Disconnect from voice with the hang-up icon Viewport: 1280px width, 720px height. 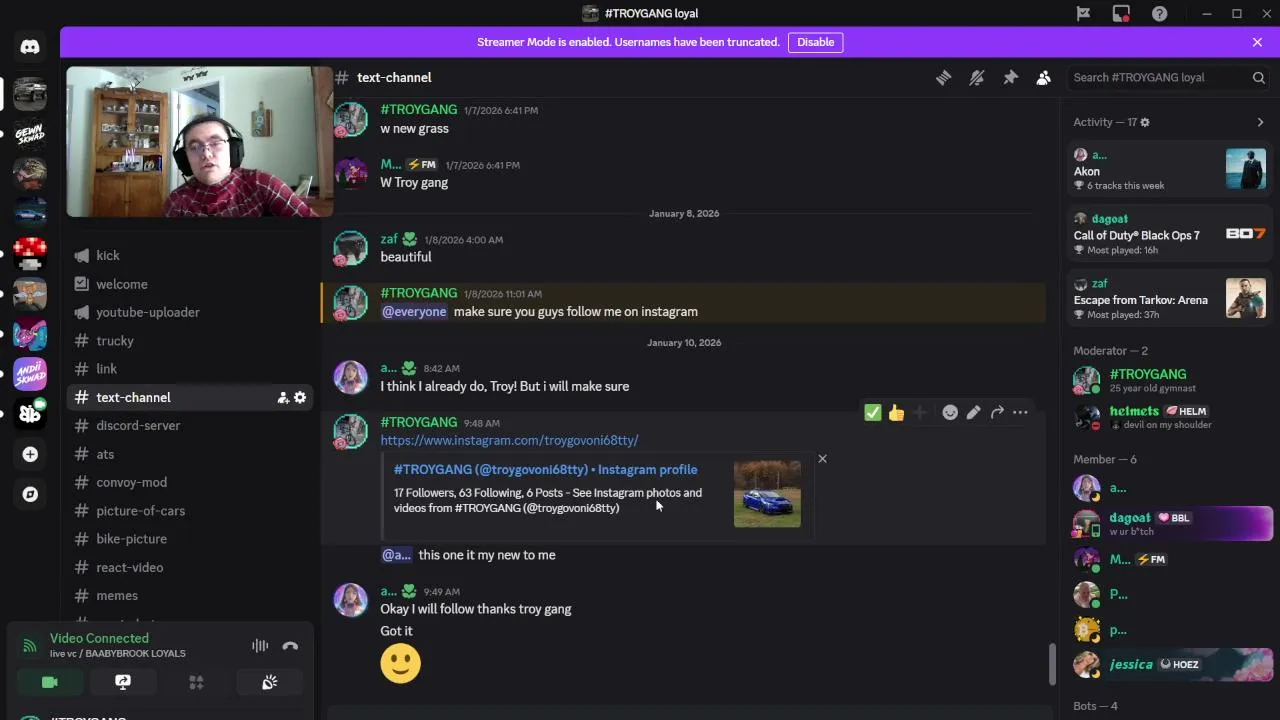tap(290, 646)
